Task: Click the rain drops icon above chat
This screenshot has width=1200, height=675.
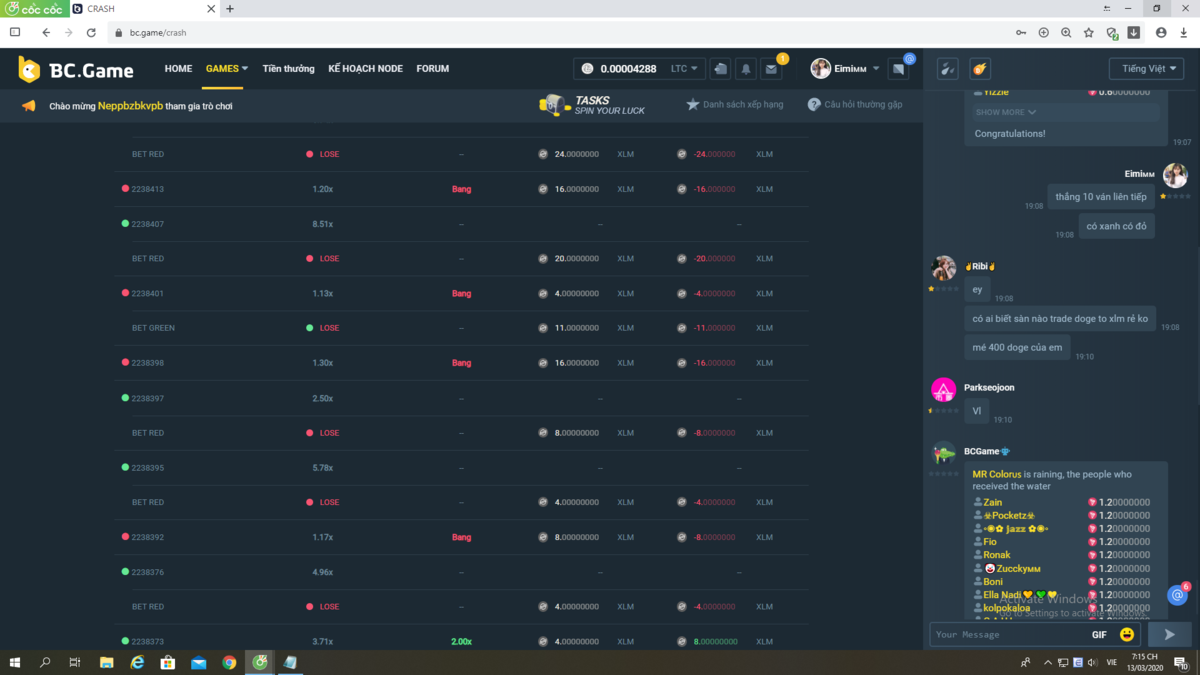Action: pos(947,69)
